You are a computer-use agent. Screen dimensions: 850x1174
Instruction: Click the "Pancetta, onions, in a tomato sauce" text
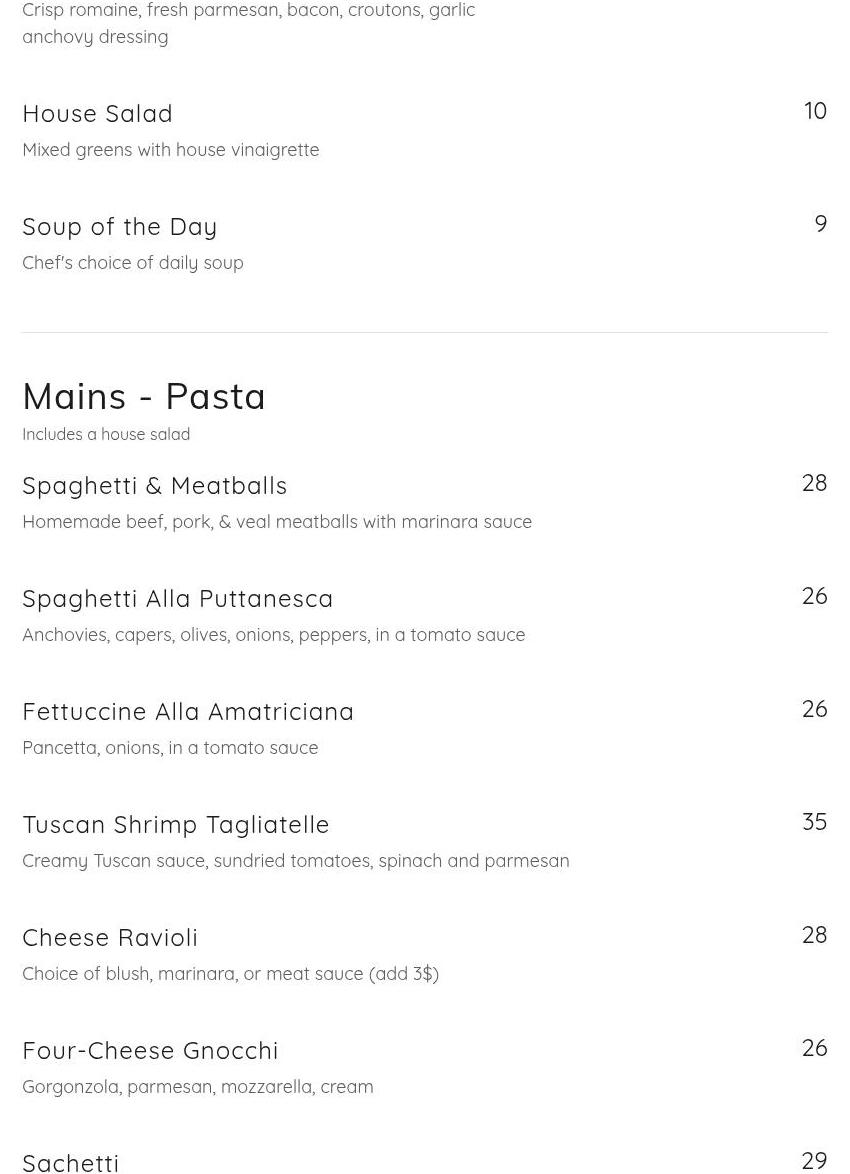pyautogui.click(x=170, y=748)
